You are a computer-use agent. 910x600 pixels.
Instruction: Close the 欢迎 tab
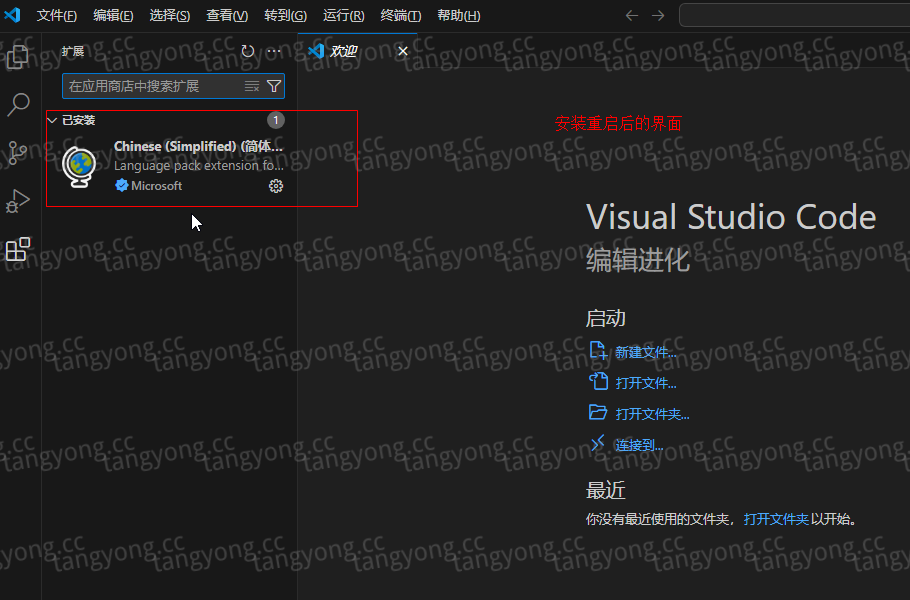click(403, 52)
